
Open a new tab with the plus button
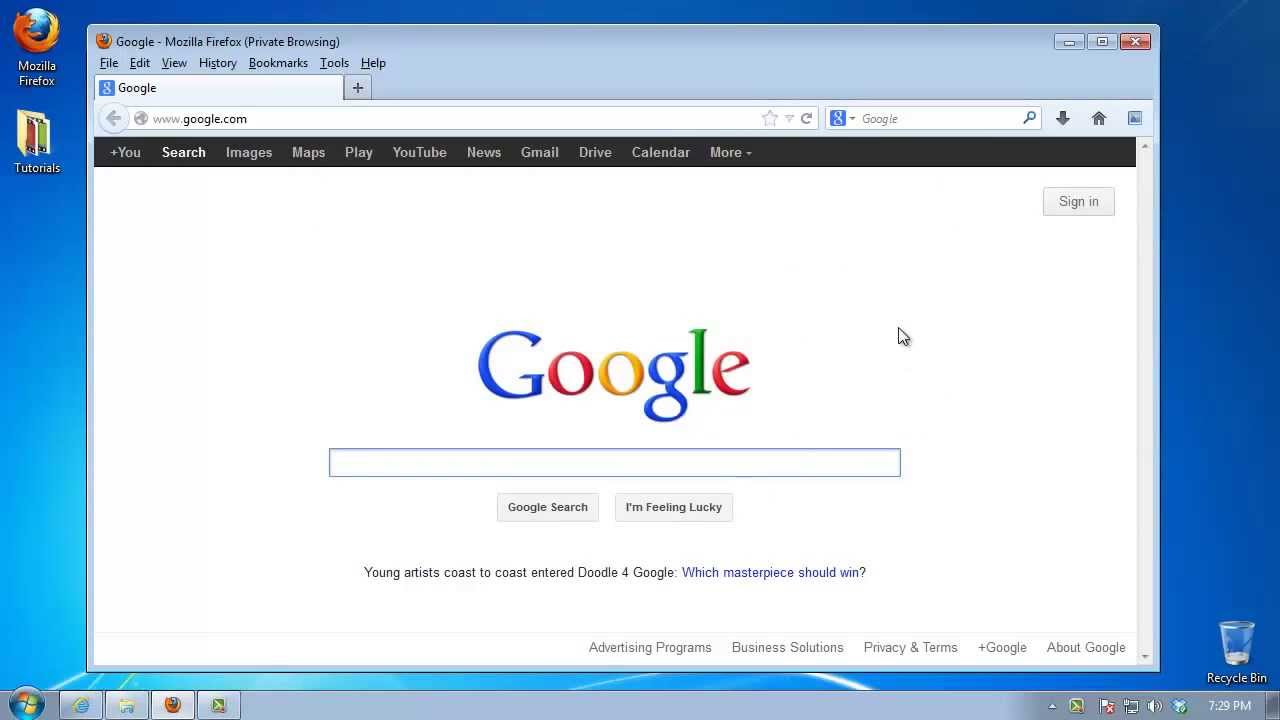[x=357, y=88]
